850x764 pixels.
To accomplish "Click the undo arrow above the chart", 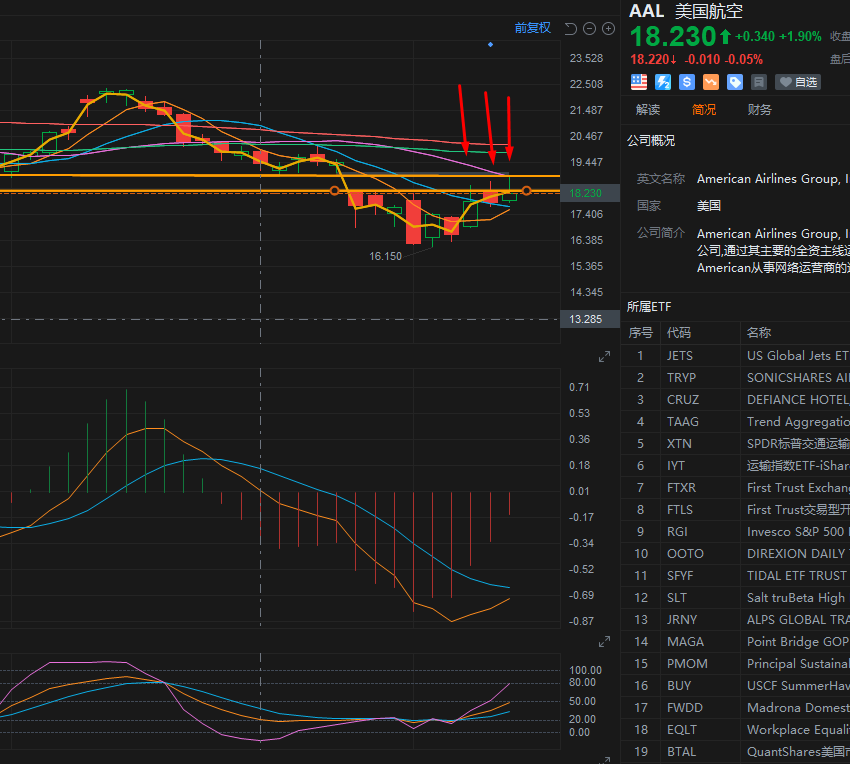I will [570, 29].
